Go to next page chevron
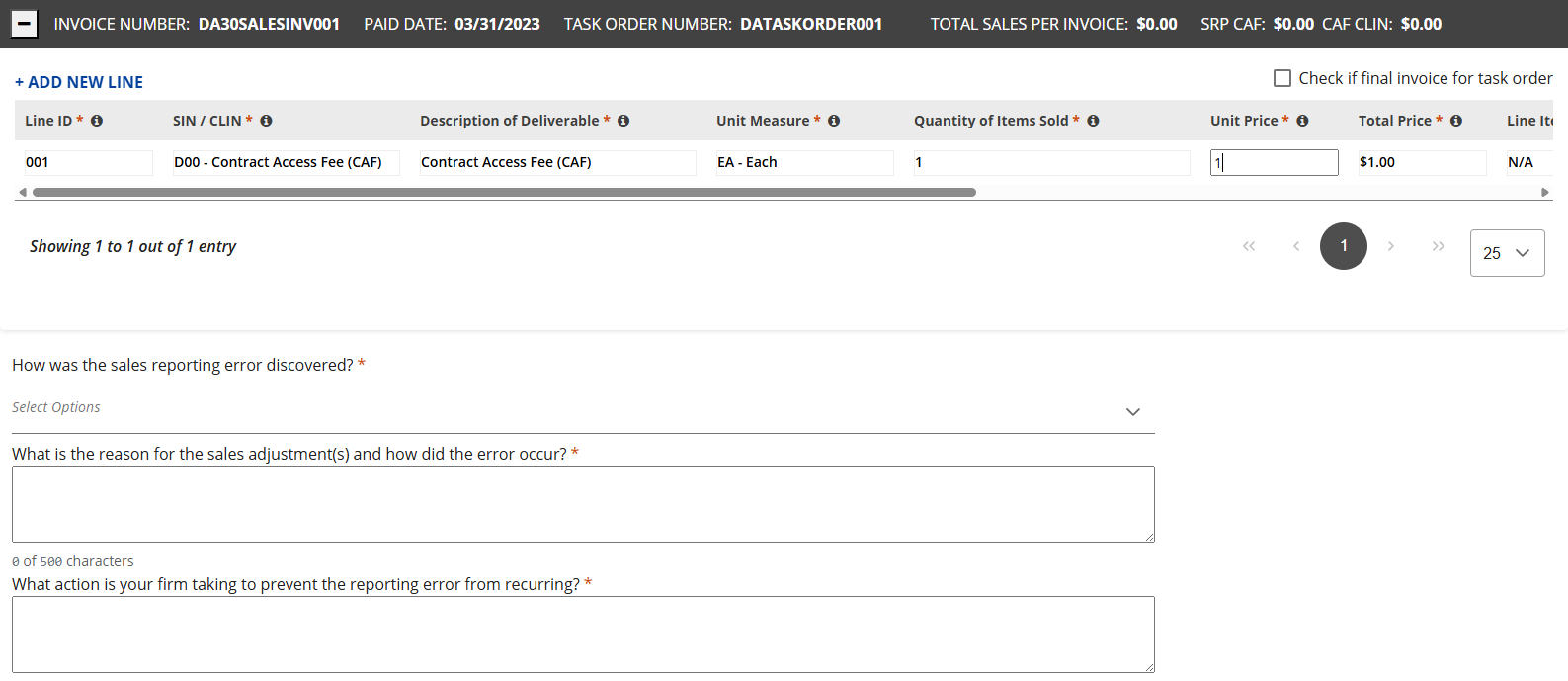Image resolution: width=1568 pixels, height=681 pixels. [1391, 246]
